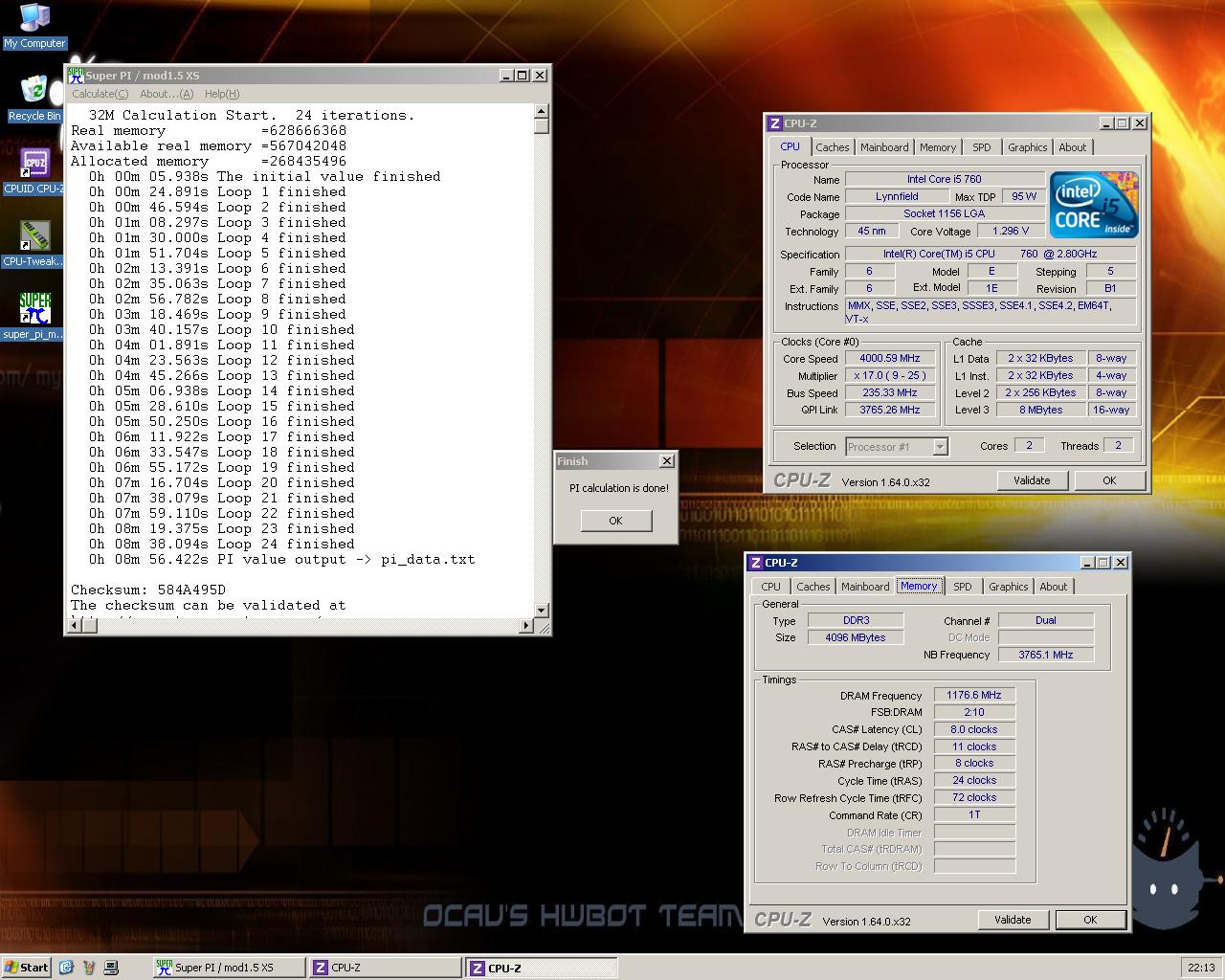Select Mainboard tab in bottom CPU-Z window
The image size is (1225, 980).
[865, 587]
